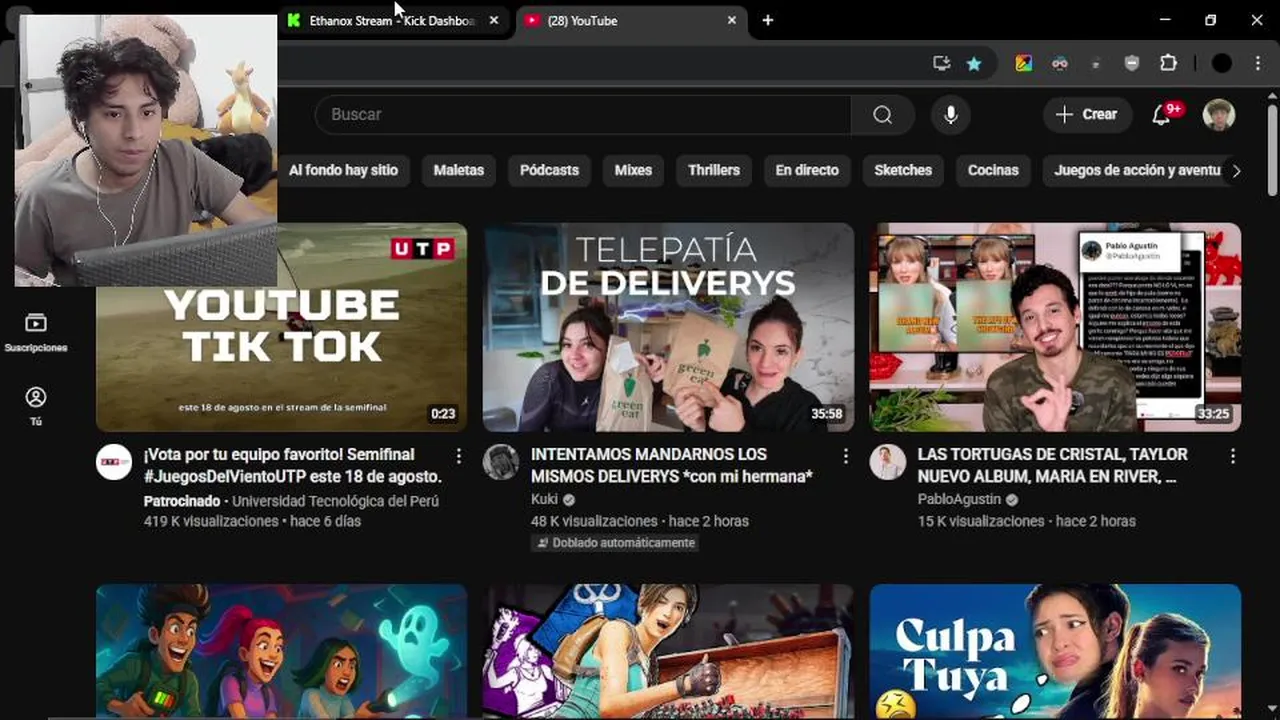Click the search magnifier button
Image resolution: width=1280 pixels, height=720 pixels.
tap(882, 115)
